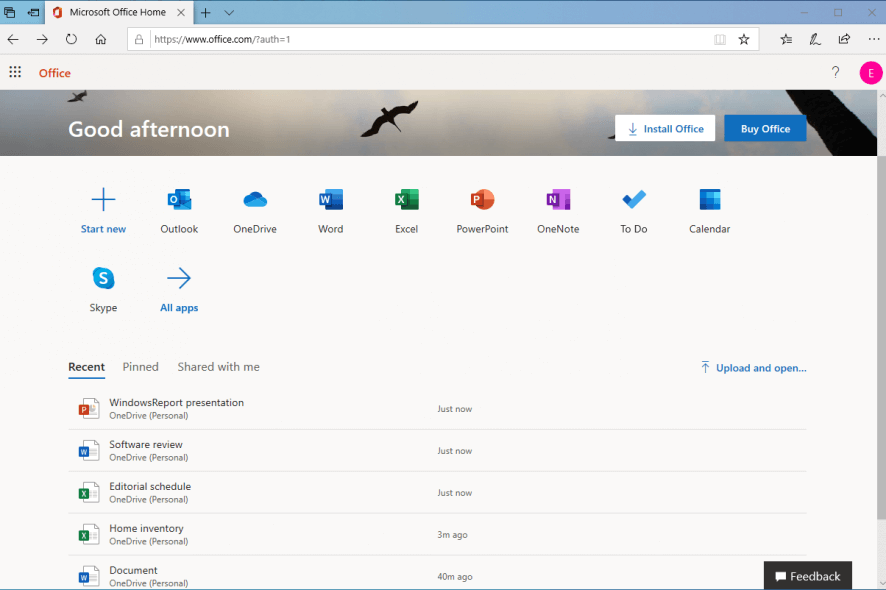The image size is (886, 590).
Task: Select the Microsoft Office Home tab
Action: (x=118, y=12)
